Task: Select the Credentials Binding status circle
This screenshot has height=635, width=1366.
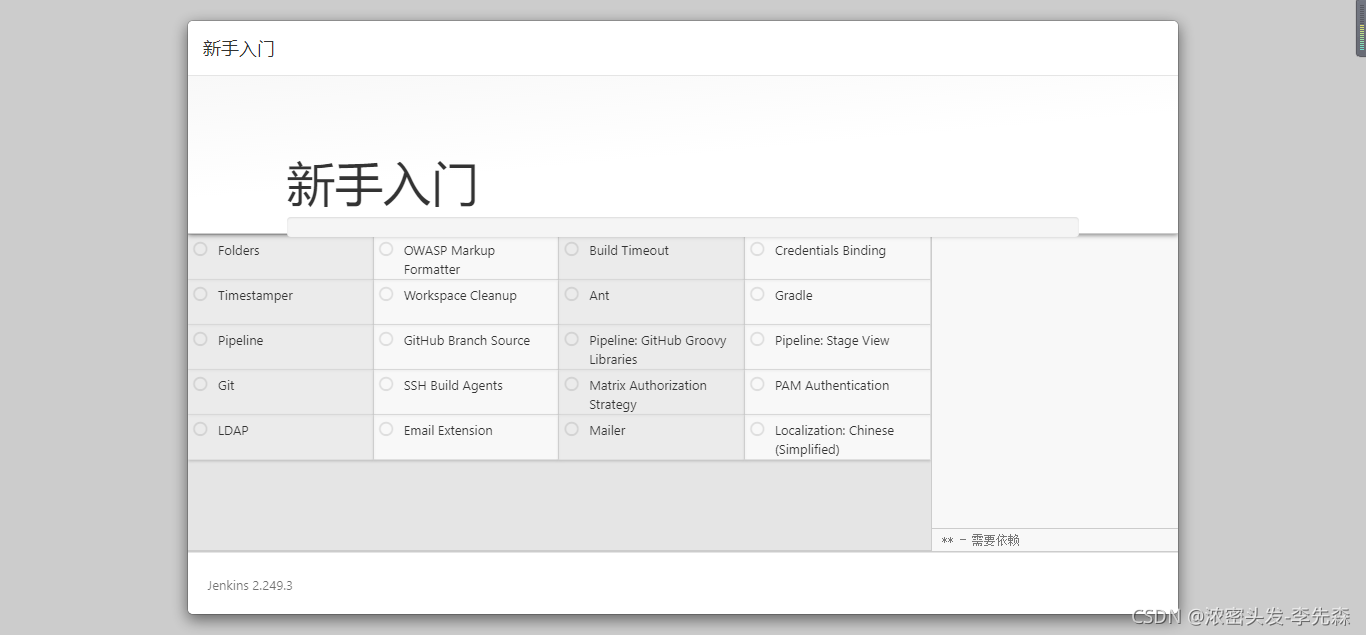Action: pos(757,249)
